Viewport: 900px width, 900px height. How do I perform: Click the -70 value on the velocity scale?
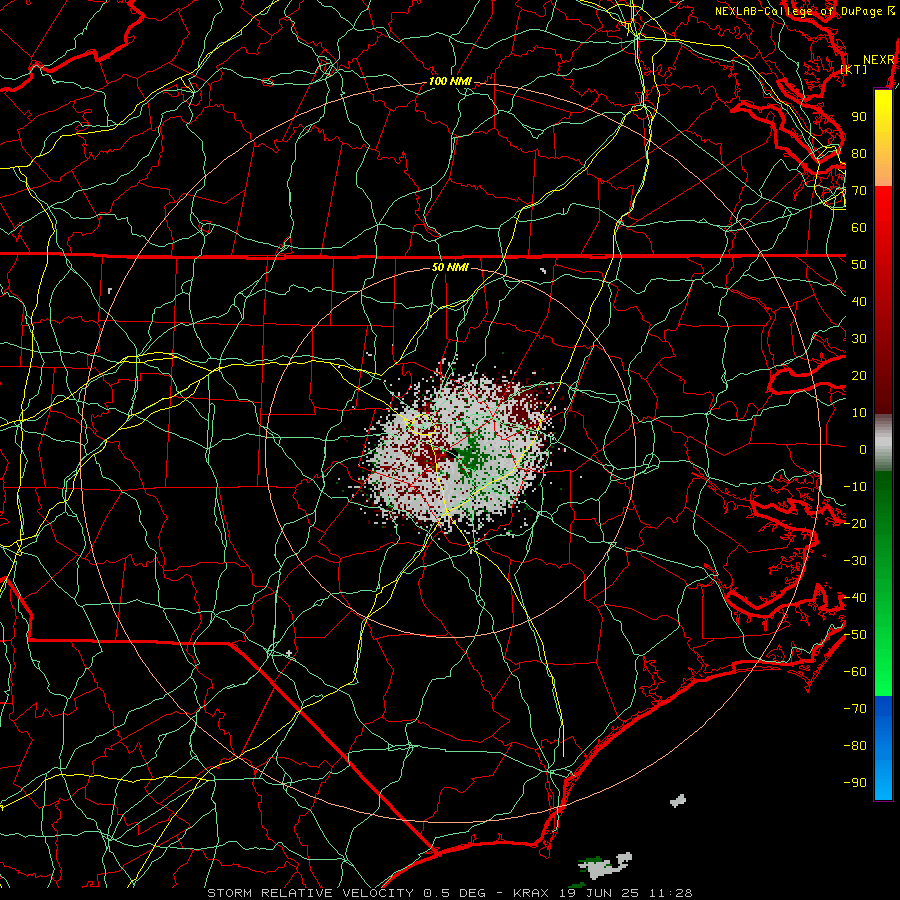[855, 709]
